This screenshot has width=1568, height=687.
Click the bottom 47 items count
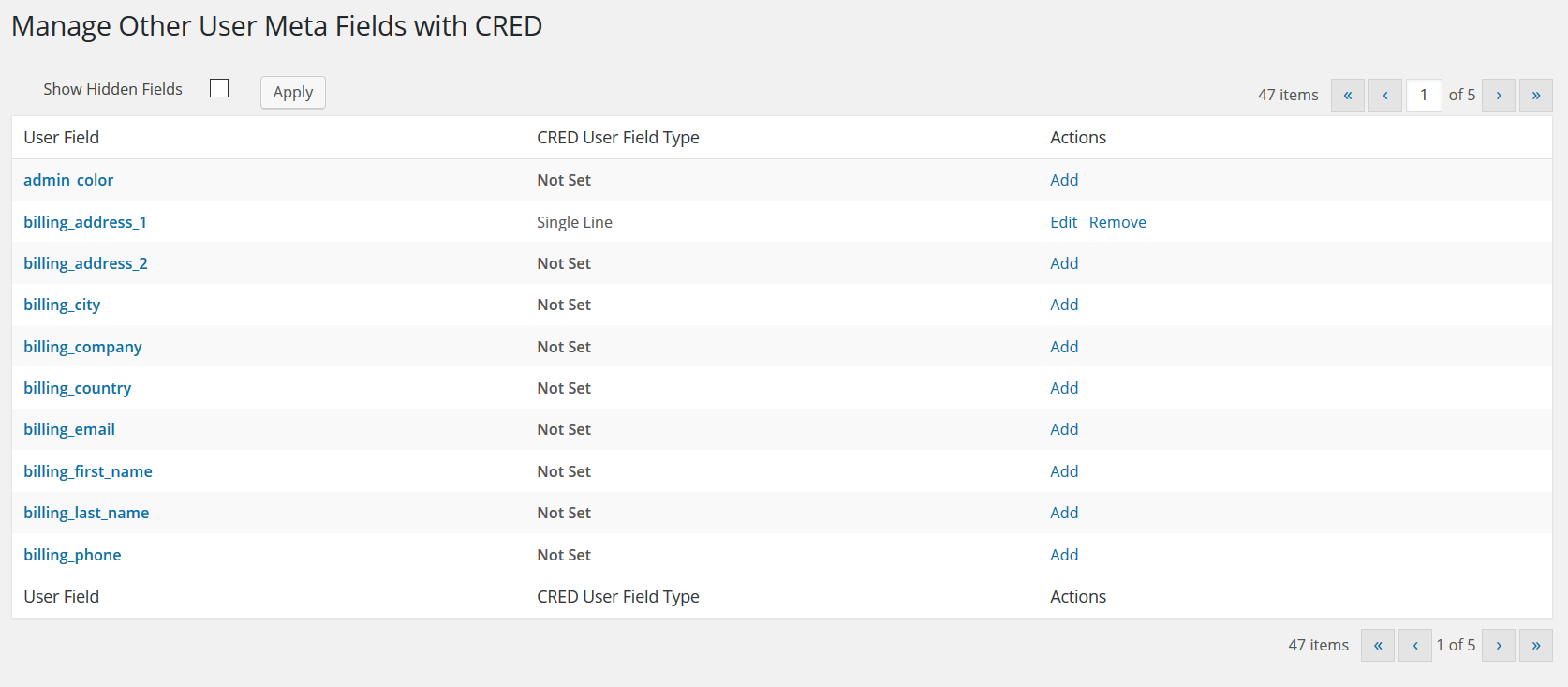pyautogui.click(x=1318, y=645)
